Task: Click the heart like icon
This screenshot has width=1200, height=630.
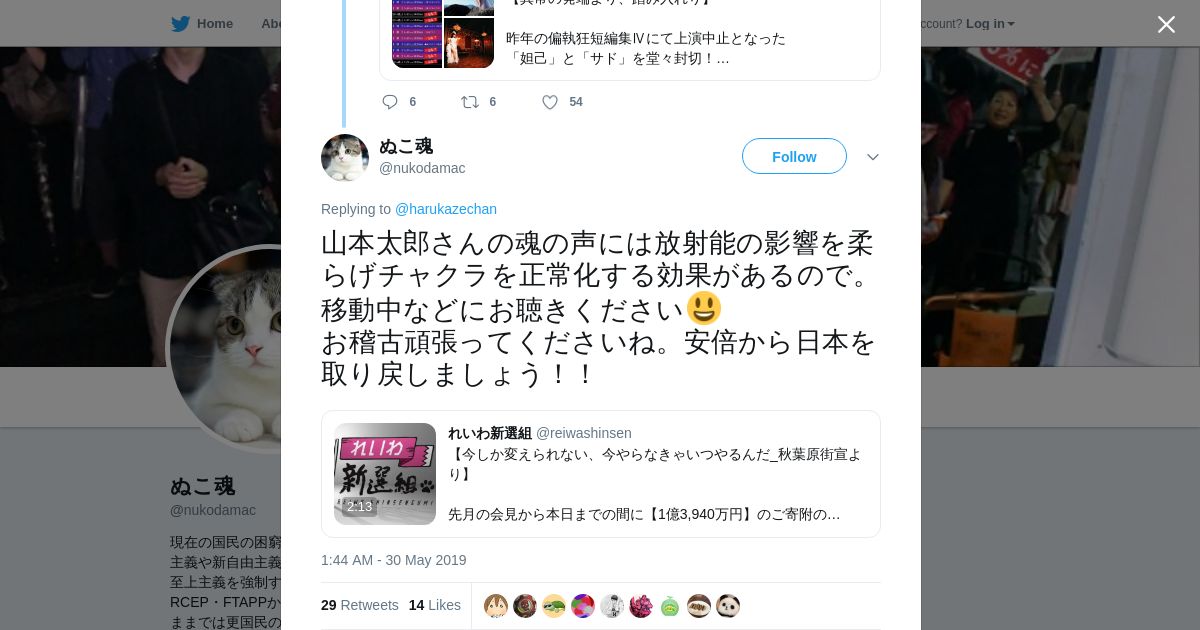Action: [550, 102]
